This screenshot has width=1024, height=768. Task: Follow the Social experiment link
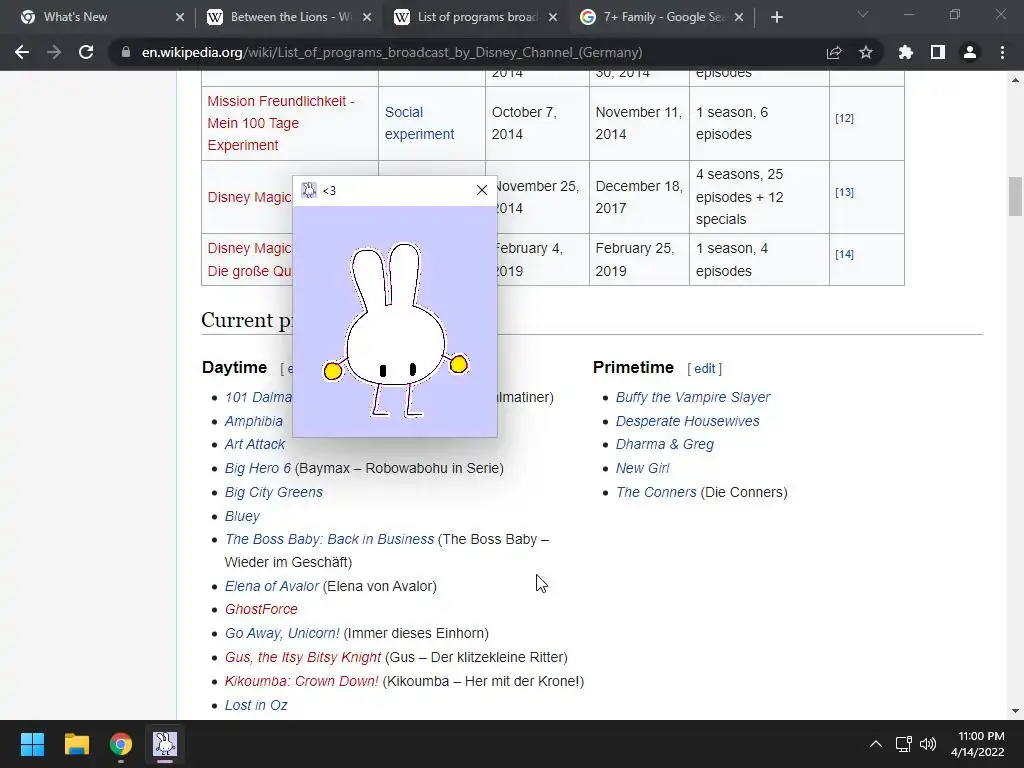pos(419,123)
